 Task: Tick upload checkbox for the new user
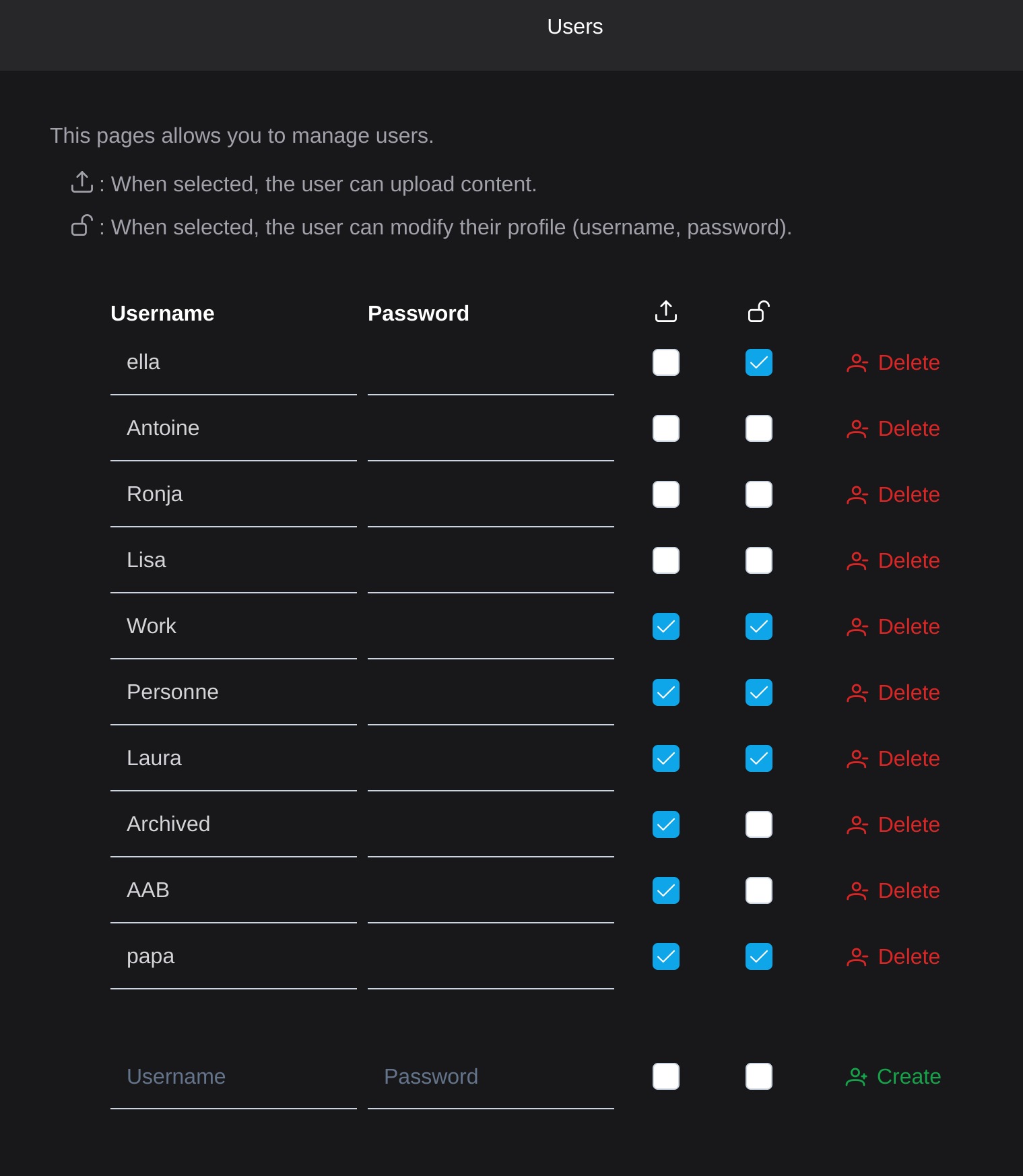point(665,1076)
